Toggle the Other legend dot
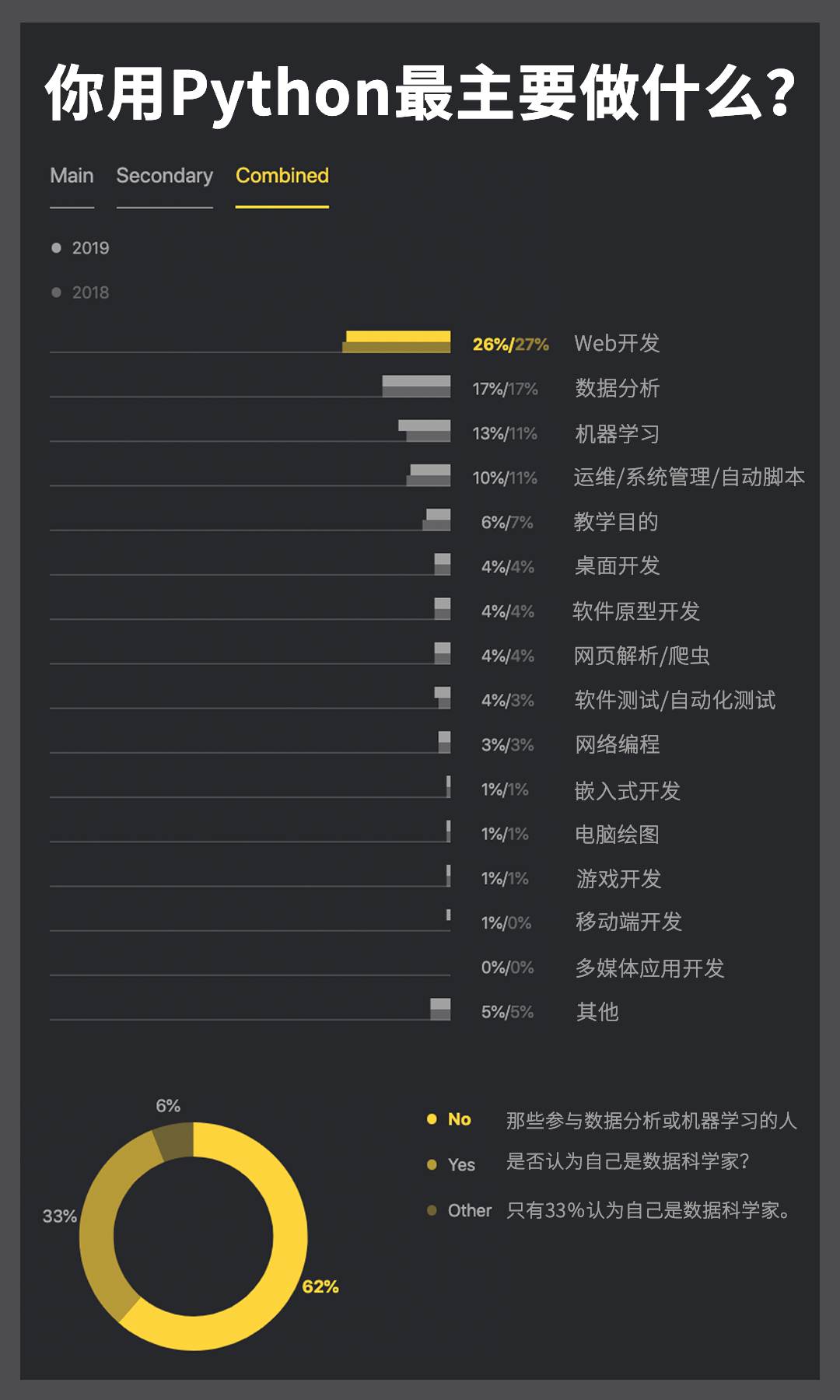This screenshot has width=840, height=1400. point(432,1209)
